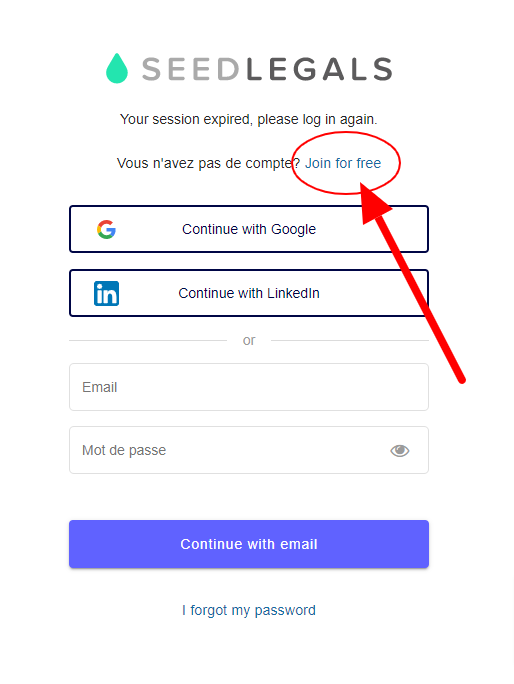Sign in via Continue with Google label
Screen dimensions: 514x684
pos(249,229)
